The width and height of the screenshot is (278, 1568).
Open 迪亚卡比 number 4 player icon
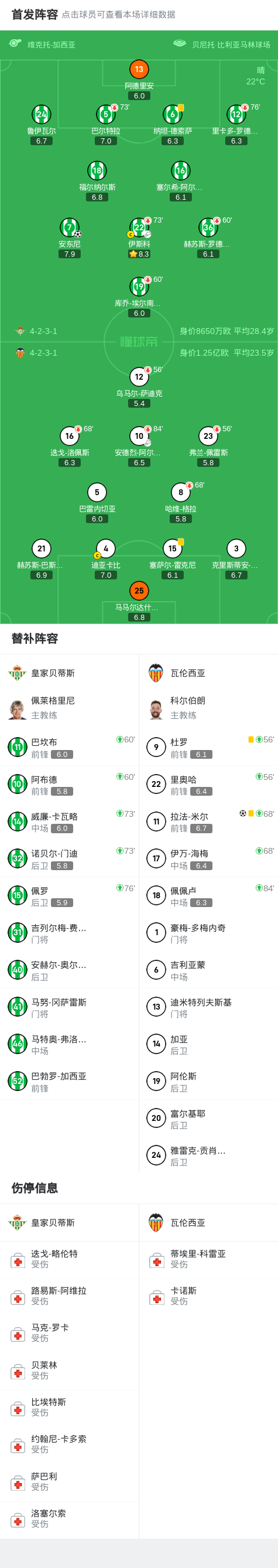tap(106, 548)
